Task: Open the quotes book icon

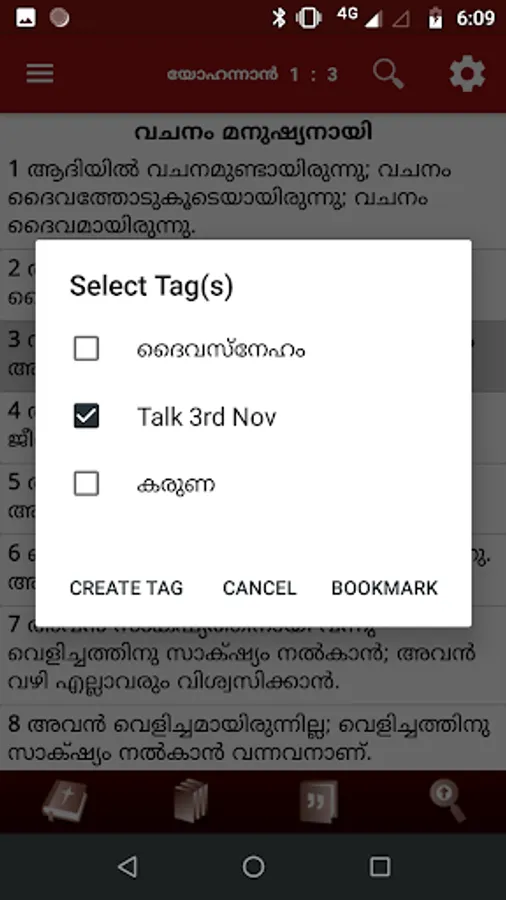Action: point(319,801)
